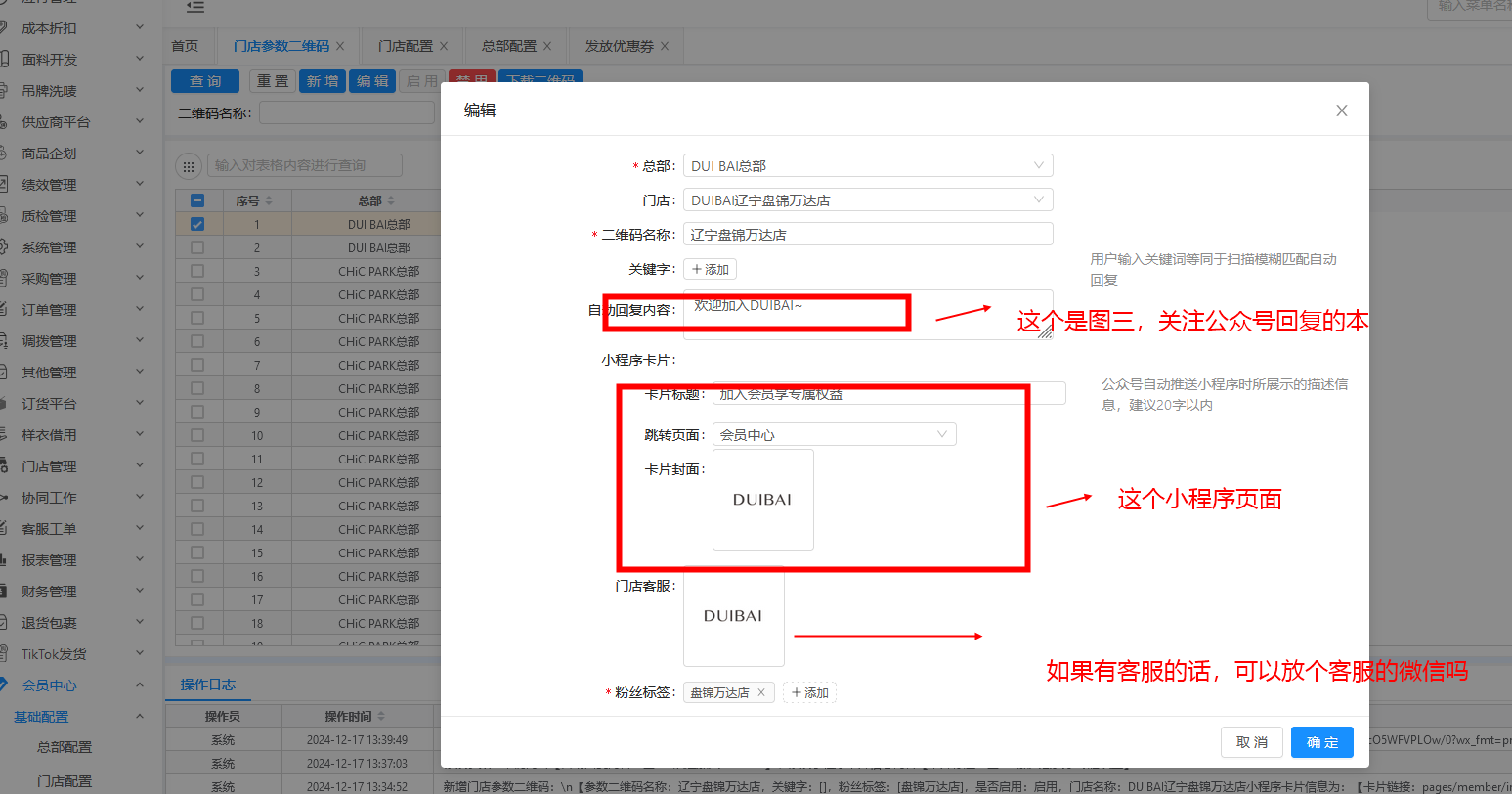1512x794 pixels.
Task: Click the grid column settings icon
Action: pyautogui.click(x=188, y=166)
